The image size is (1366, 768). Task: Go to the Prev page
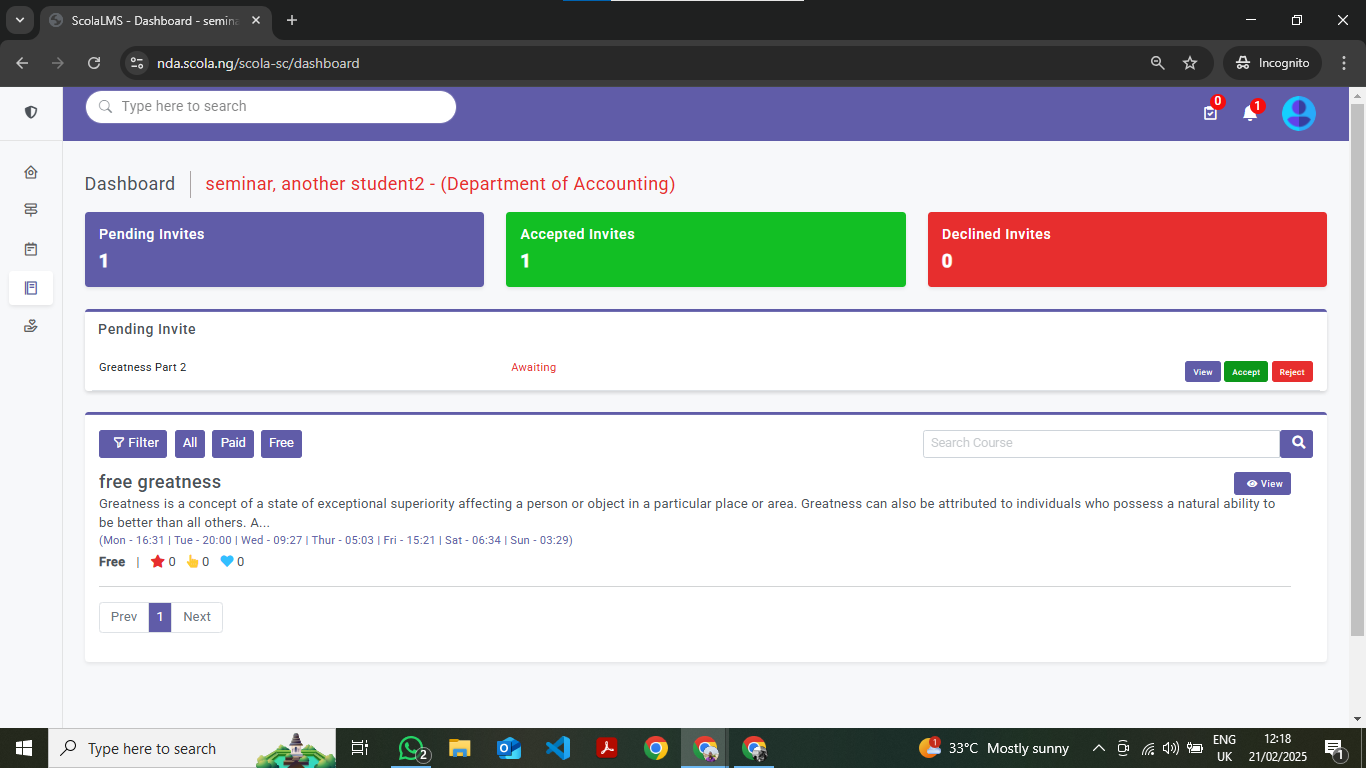[x=124, y=617]
